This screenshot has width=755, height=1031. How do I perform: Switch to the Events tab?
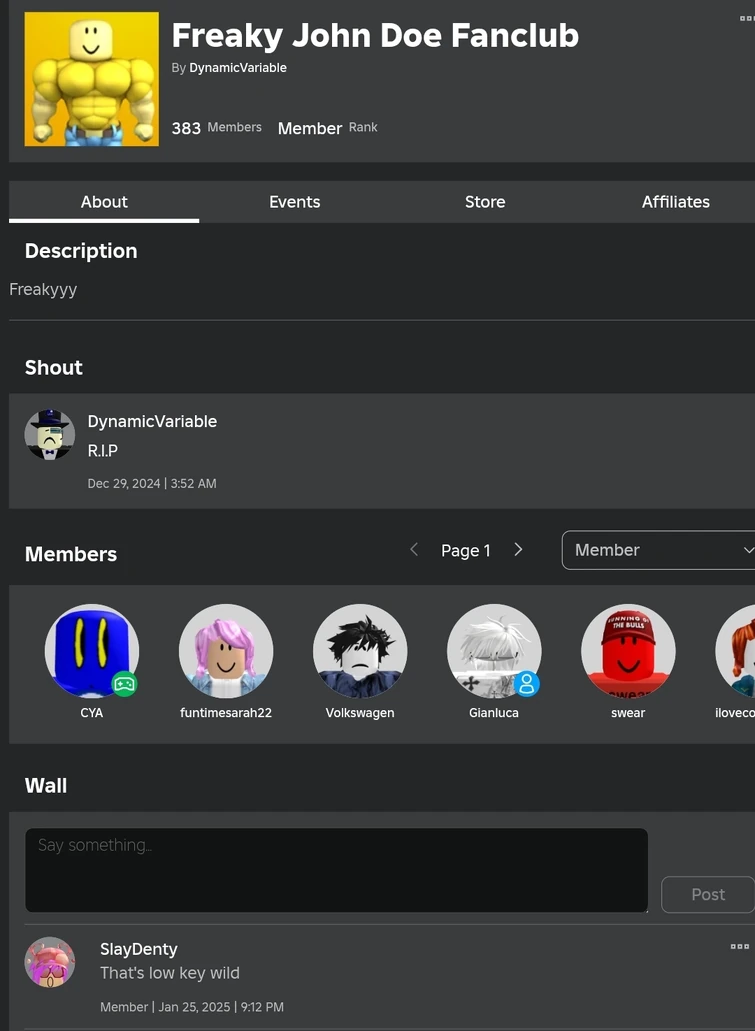pos(295,202)
